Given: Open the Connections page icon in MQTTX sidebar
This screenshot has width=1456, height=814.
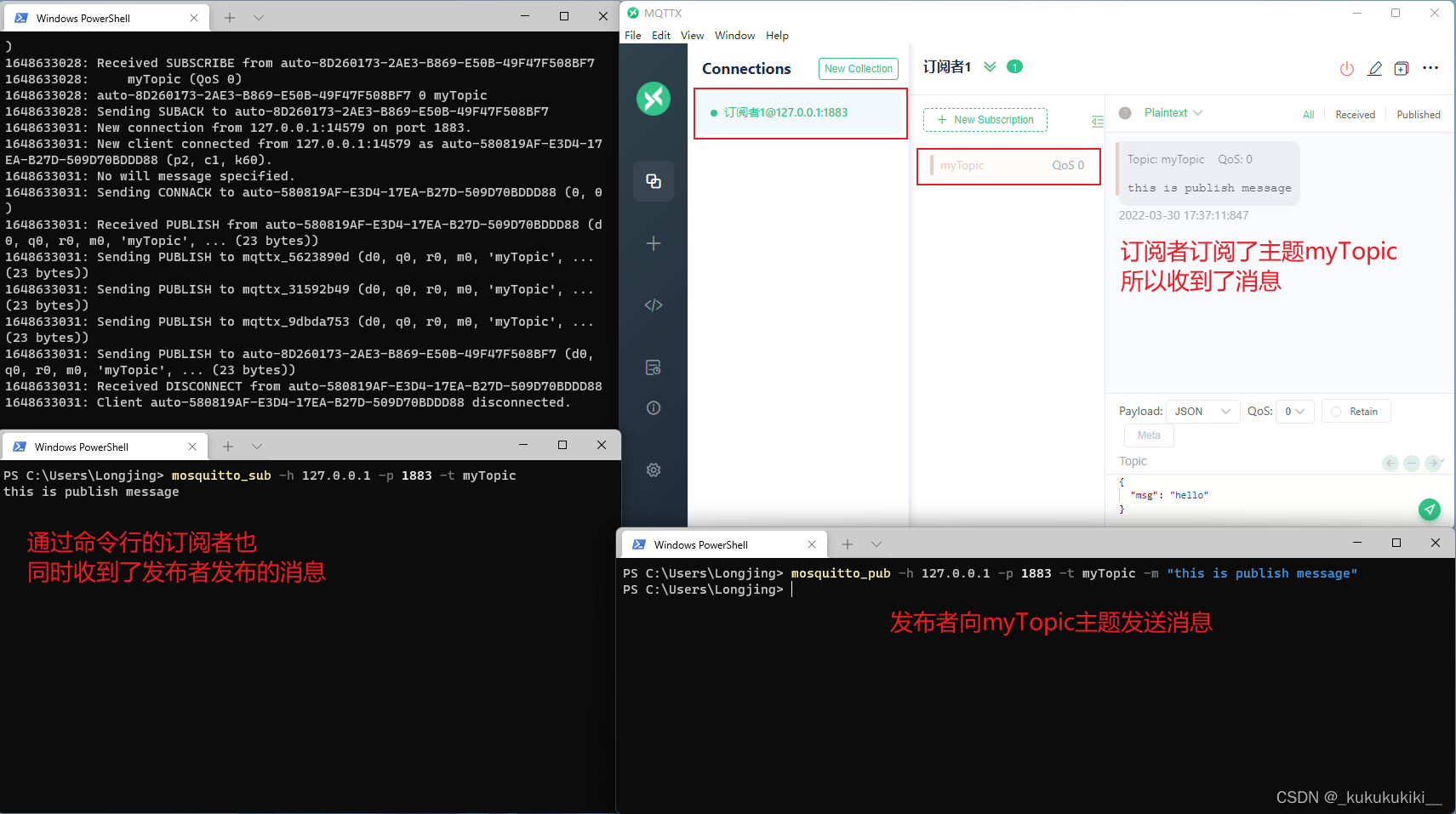Looking at the screenshot, I should click(654, 181).
